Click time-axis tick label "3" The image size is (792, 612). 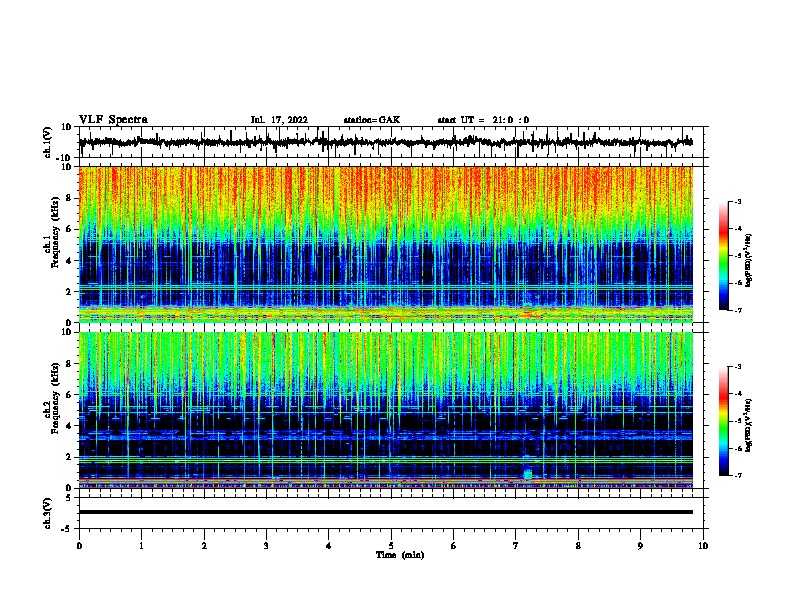[266, 546]
